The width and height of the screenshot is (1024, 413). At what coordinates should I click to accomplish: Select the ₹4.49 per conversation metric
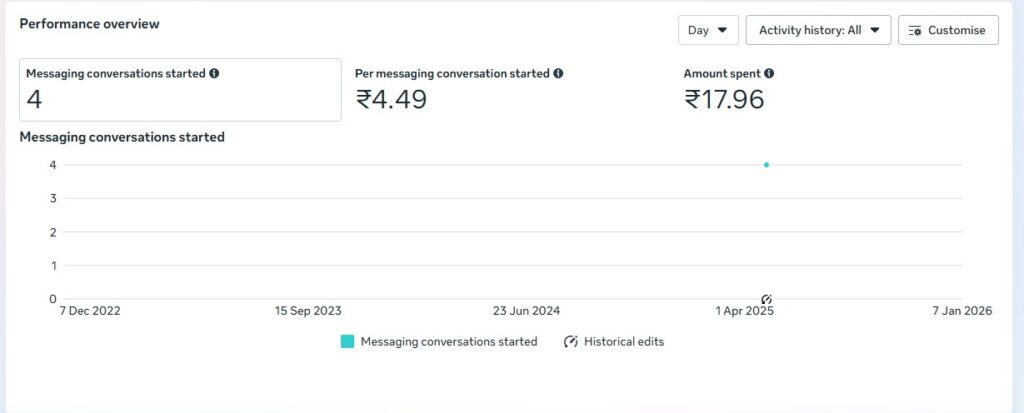pos(391,98)
